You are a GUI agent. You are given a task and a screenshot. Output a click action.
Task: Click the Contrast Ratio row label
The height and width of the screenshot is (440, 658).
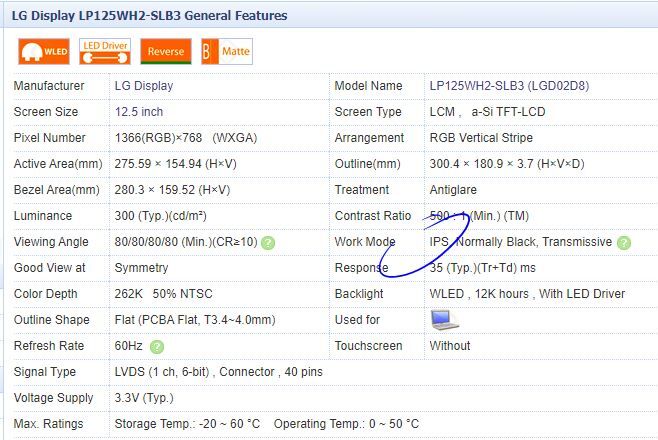click(372, 216)
